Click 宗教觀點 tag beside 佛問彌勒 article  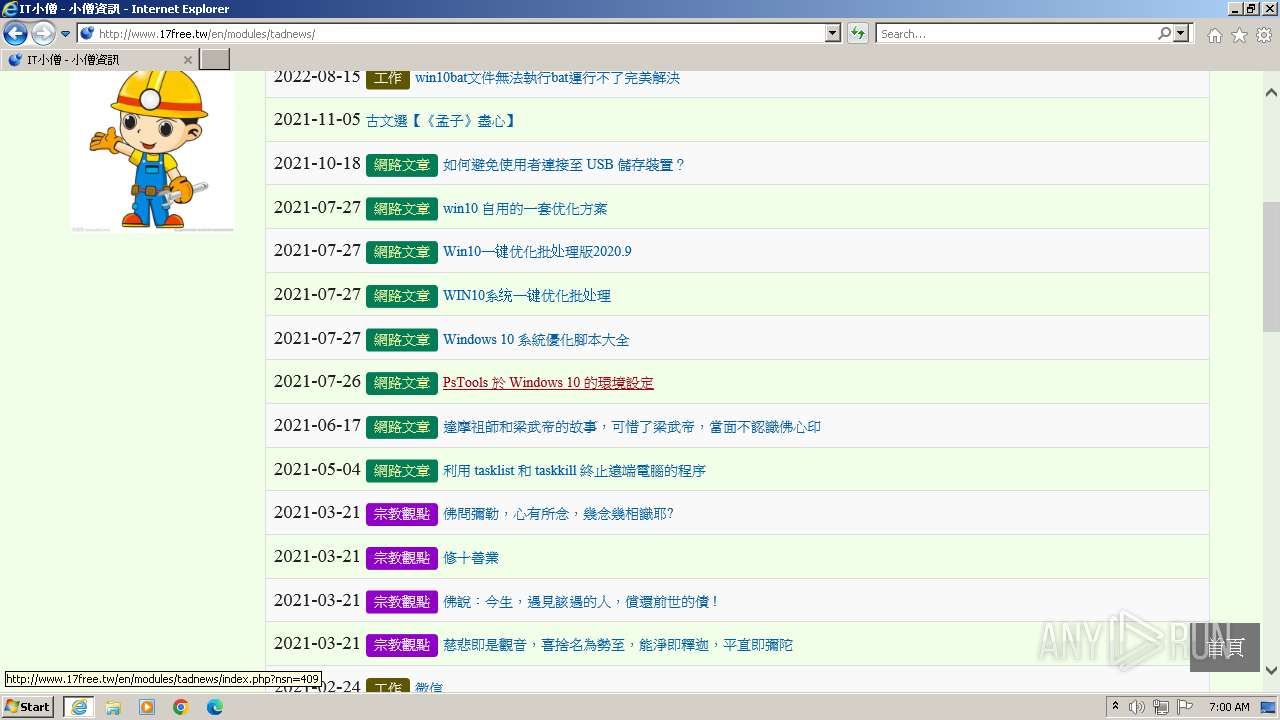[x=401, y=514]
